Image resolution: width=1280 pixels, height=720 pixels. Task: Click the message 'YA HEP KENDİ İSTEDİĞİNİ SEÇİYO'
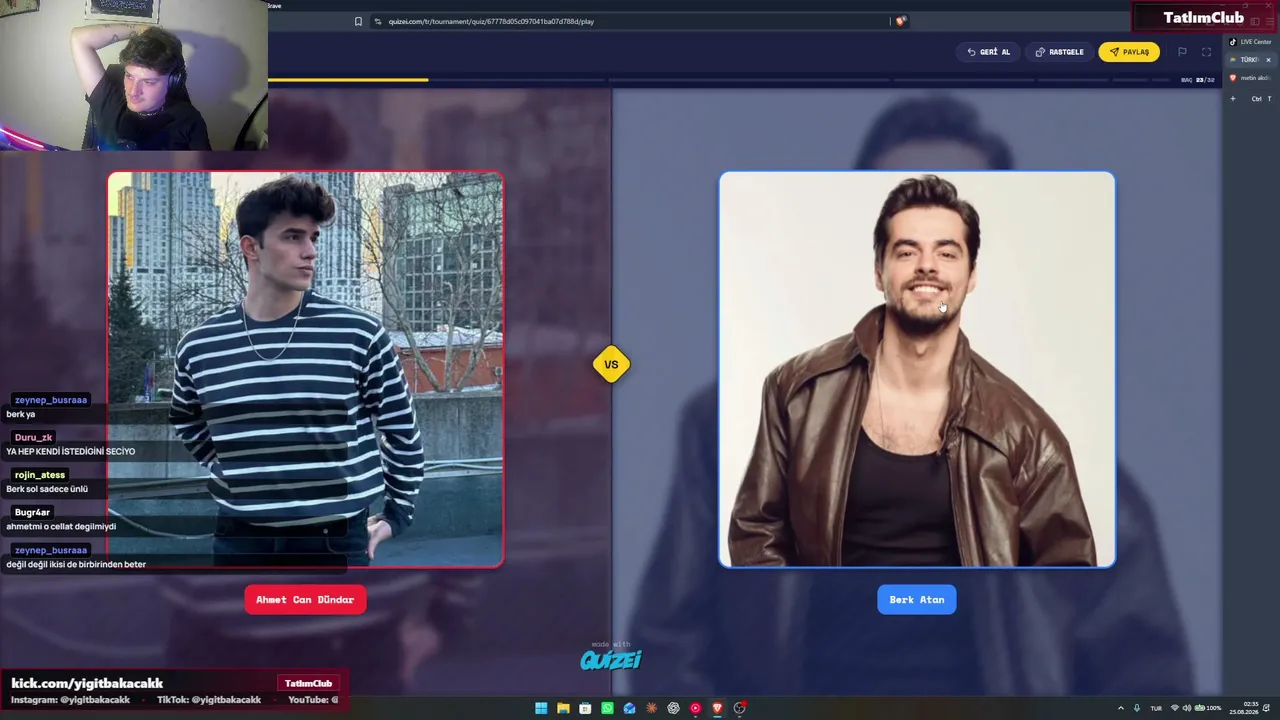point(70,452)
